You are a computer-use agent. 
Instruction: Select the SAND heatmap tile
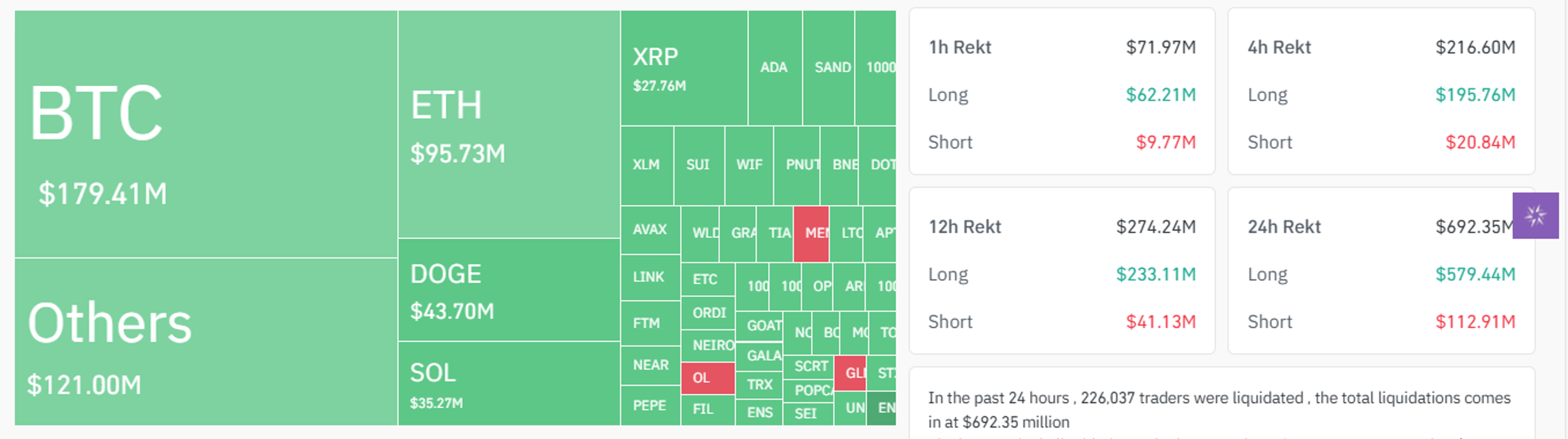pos(829,67)
